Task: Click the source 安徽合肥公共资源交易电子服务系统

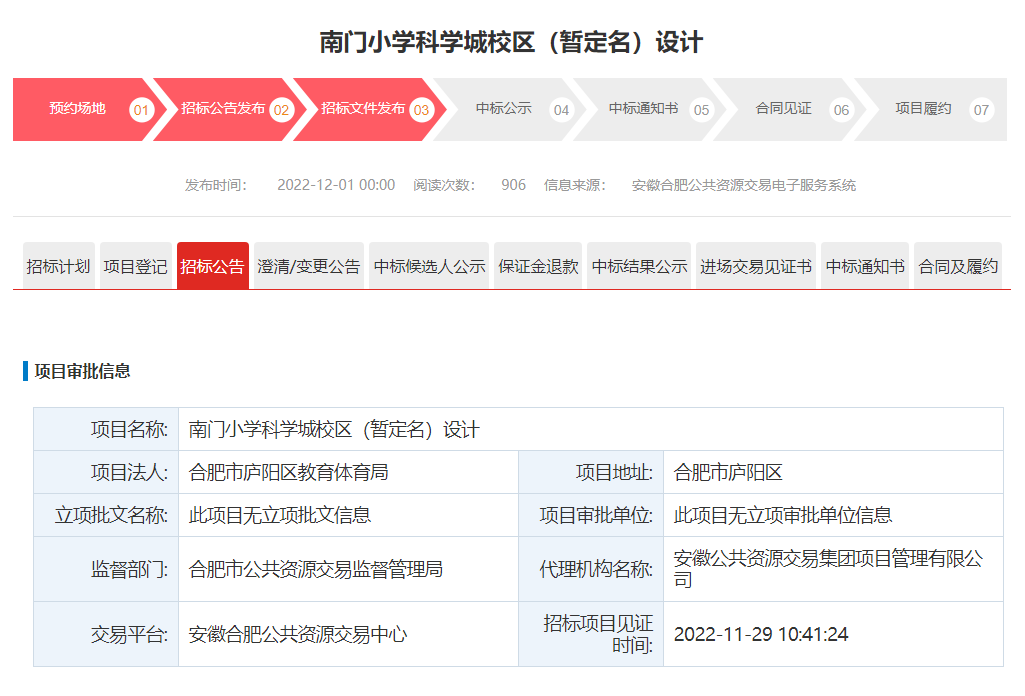Action: pyautogui.click(x=743, y=185)
